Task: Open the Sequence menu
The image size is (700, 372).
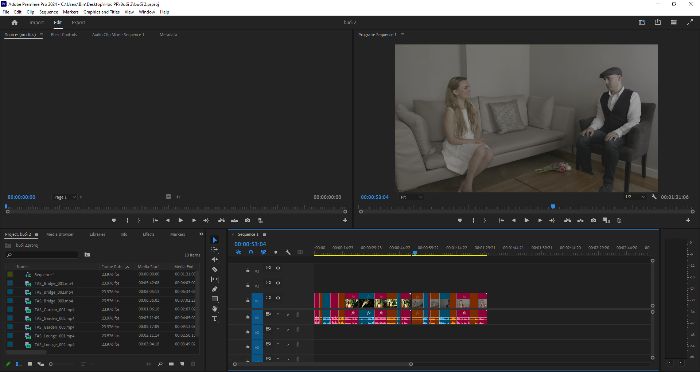Action: point(49,12)
